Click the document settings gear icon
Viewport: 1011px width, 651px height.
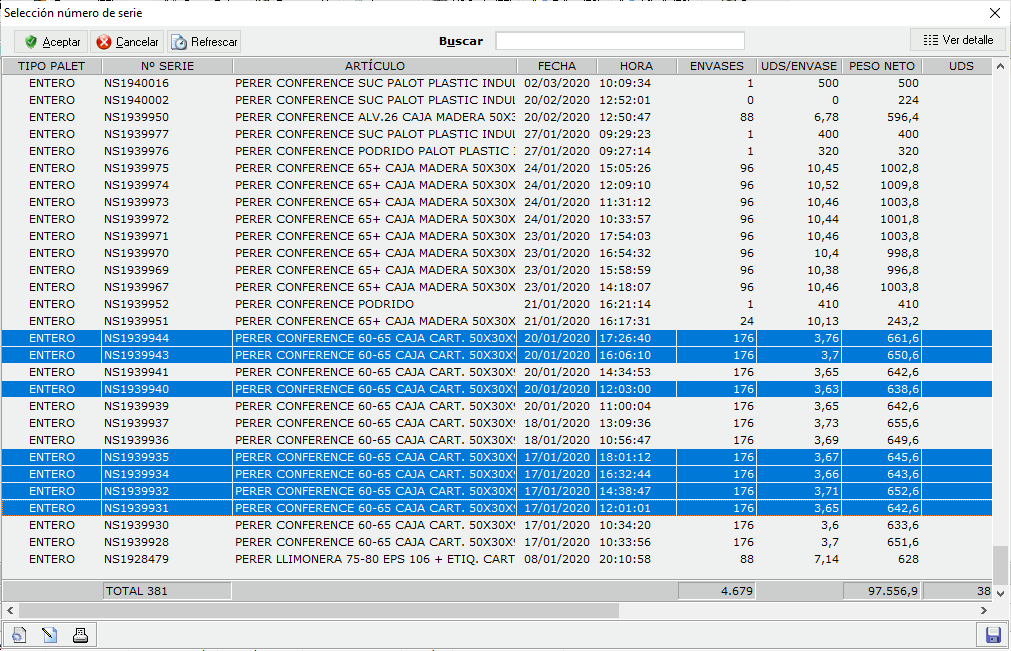[19, 636]
